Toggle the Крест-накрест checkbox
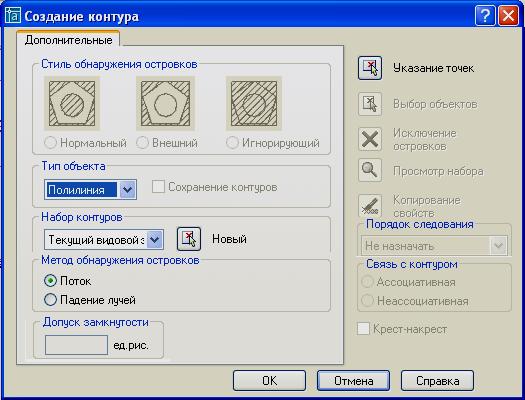The width and height of the screenshot is (525, 400). click(x=364, y=329)
